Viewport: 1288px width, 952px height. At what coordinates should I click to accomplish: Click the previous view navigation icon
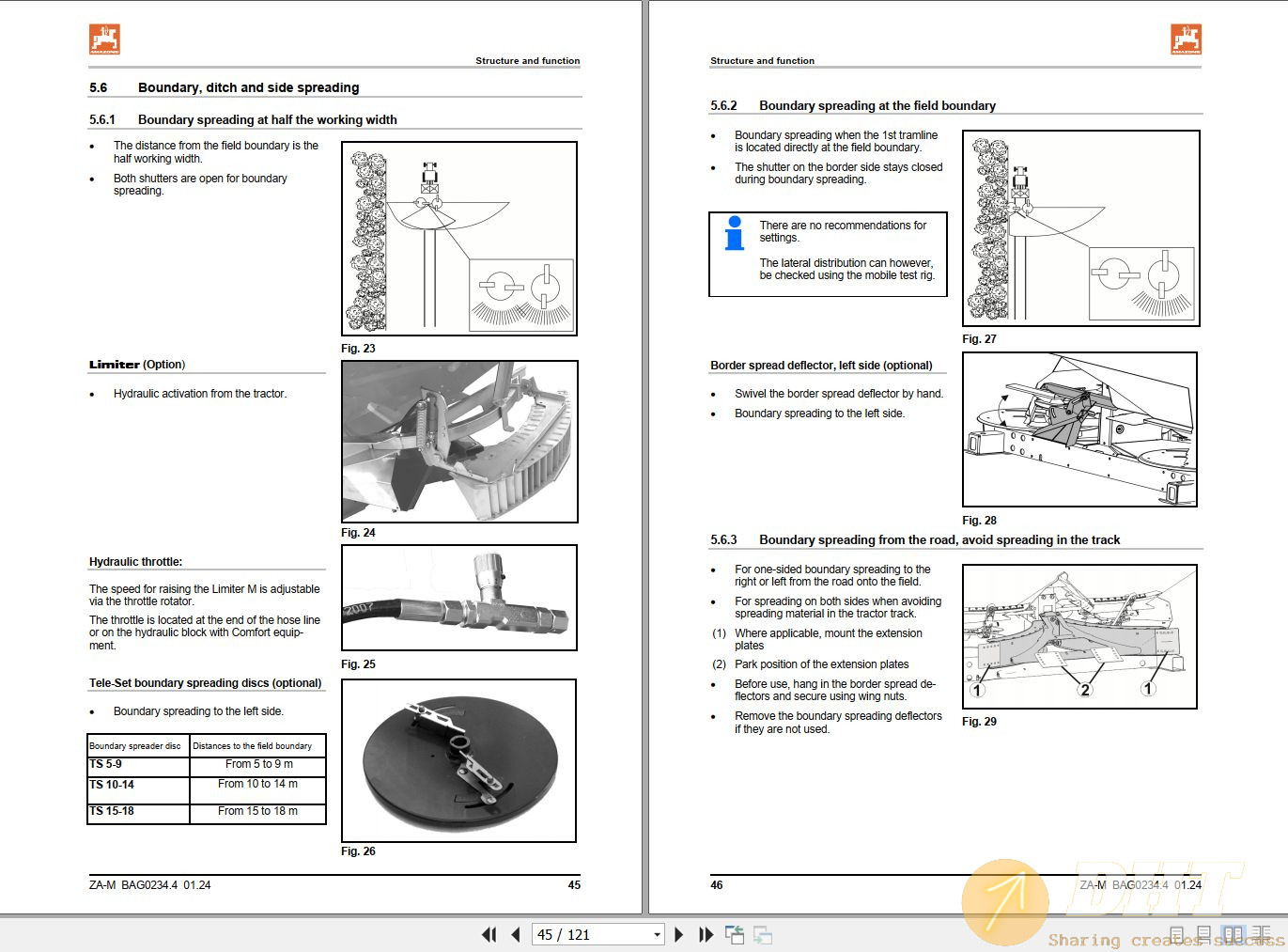pyautogui.click(x=735, y=934)
